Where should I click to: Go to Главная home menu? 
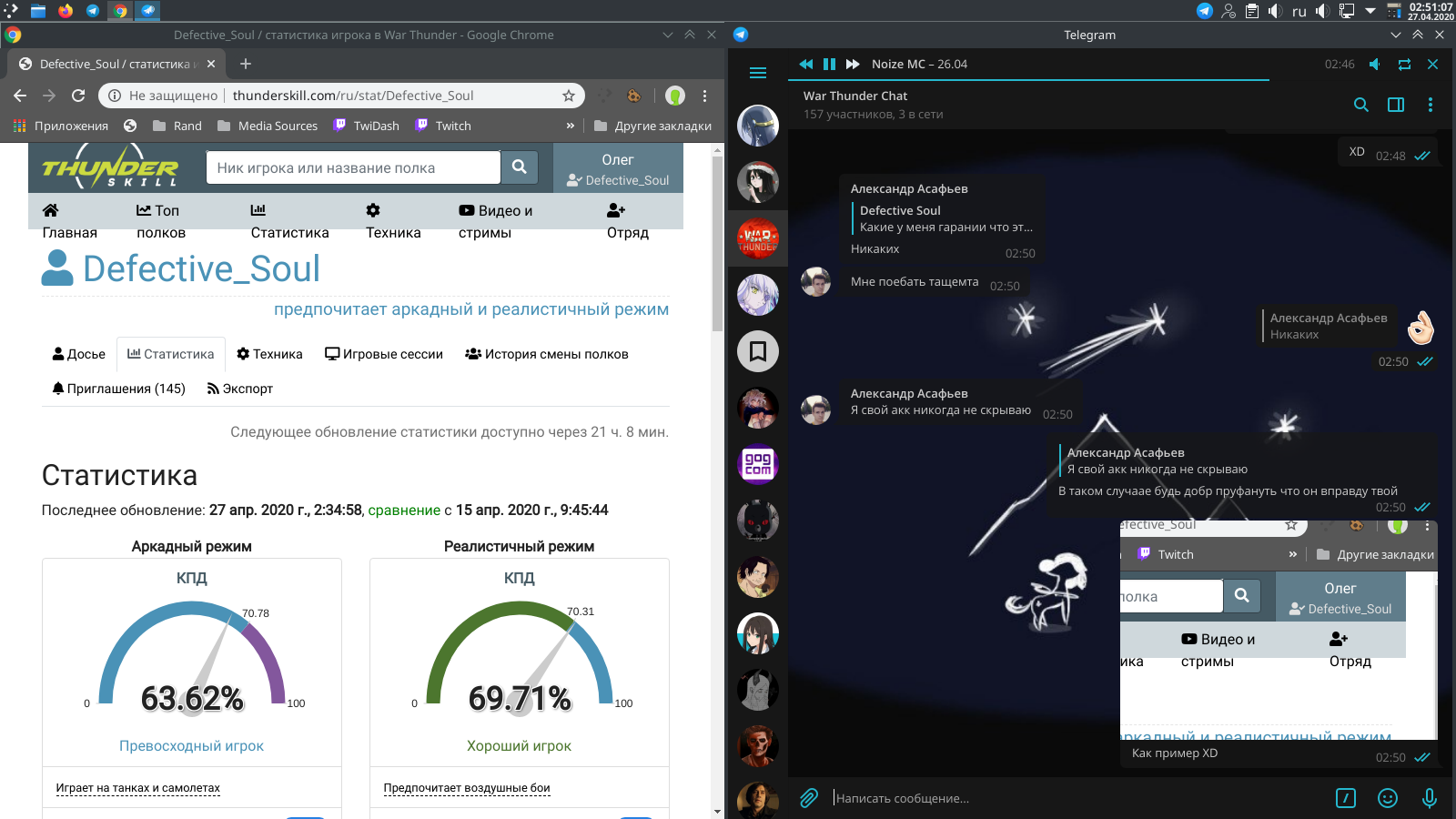point(69,221)
